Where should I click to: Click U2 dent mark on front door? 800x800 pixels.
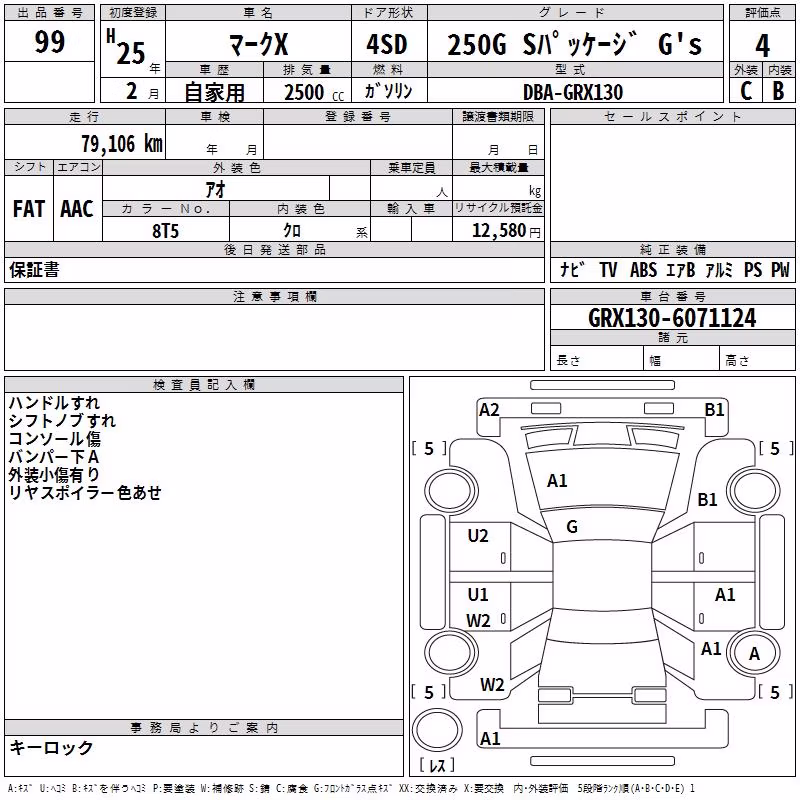click(x=478, y=536)
